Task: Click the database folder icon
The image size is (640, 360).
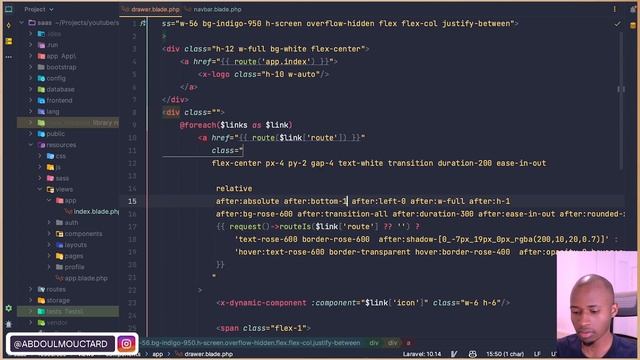Action: click(x=41, y=89)
